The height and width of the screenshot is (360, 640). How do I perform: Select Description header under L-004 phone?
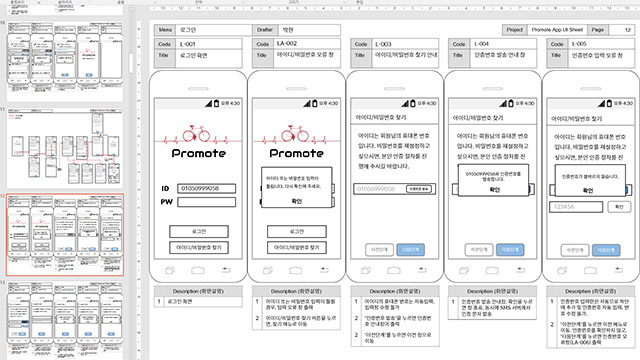coord(492,291)
